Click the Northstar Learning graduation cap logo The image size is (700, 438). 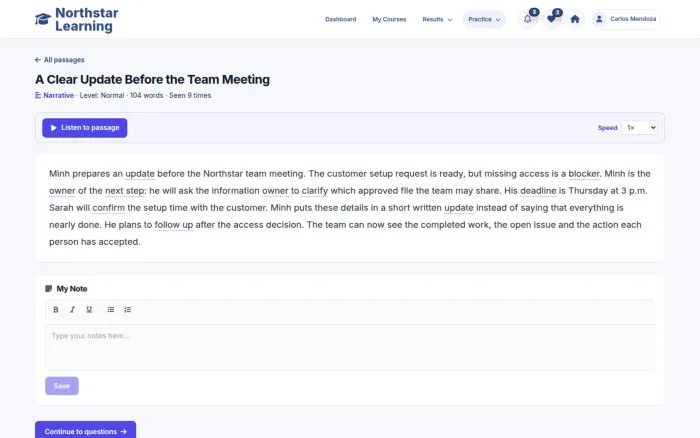click(x=43, y=19)
